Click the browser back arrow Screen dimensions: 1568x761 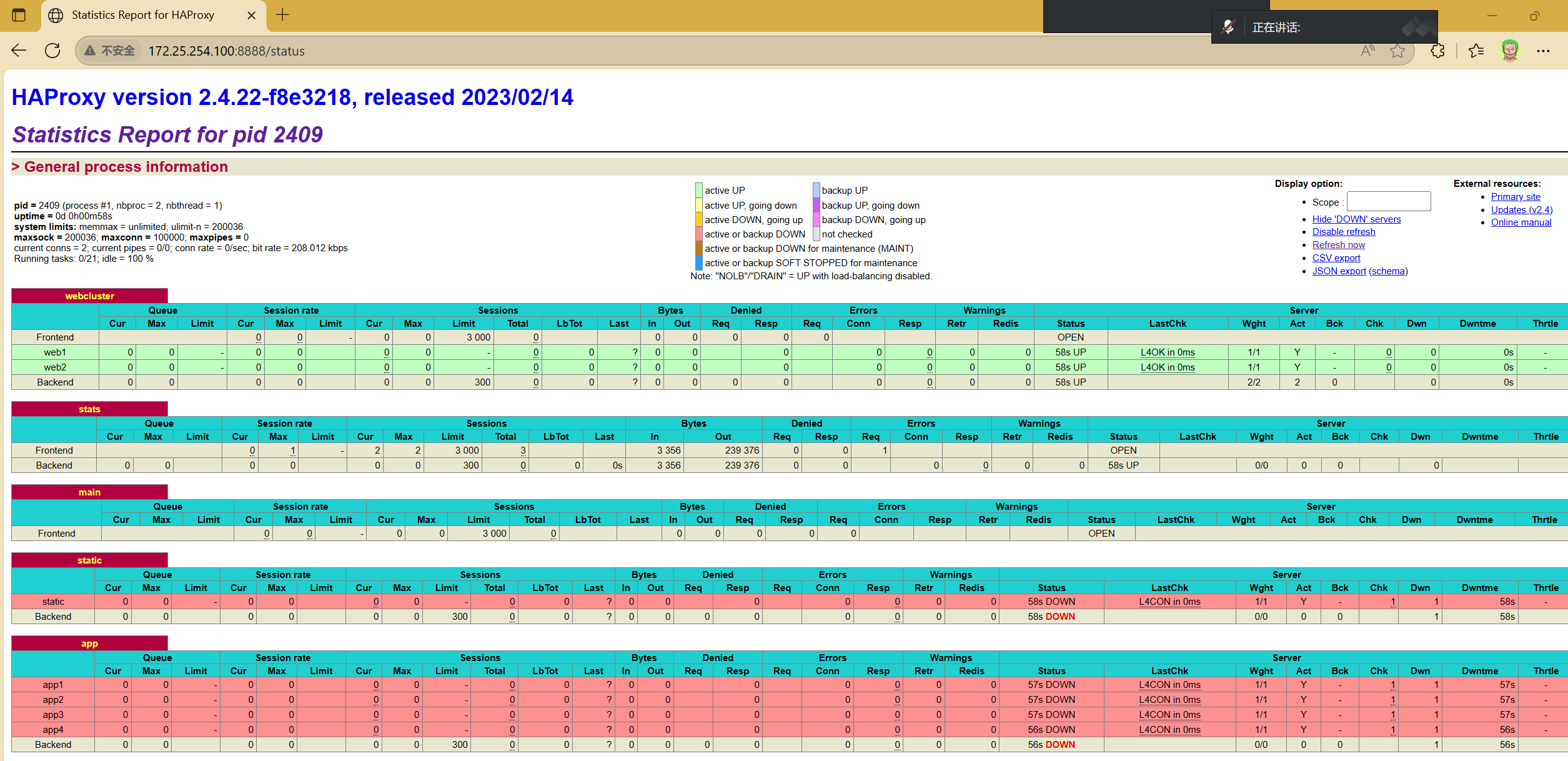pyautogui.click(x=19, y=51)
